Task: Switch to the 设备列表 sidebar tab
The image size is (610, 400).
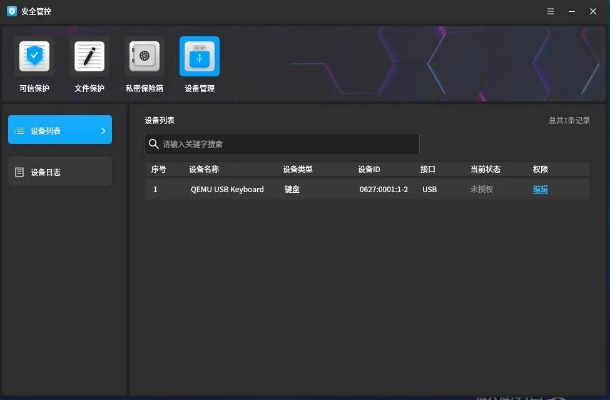Action: pos(59,130)
